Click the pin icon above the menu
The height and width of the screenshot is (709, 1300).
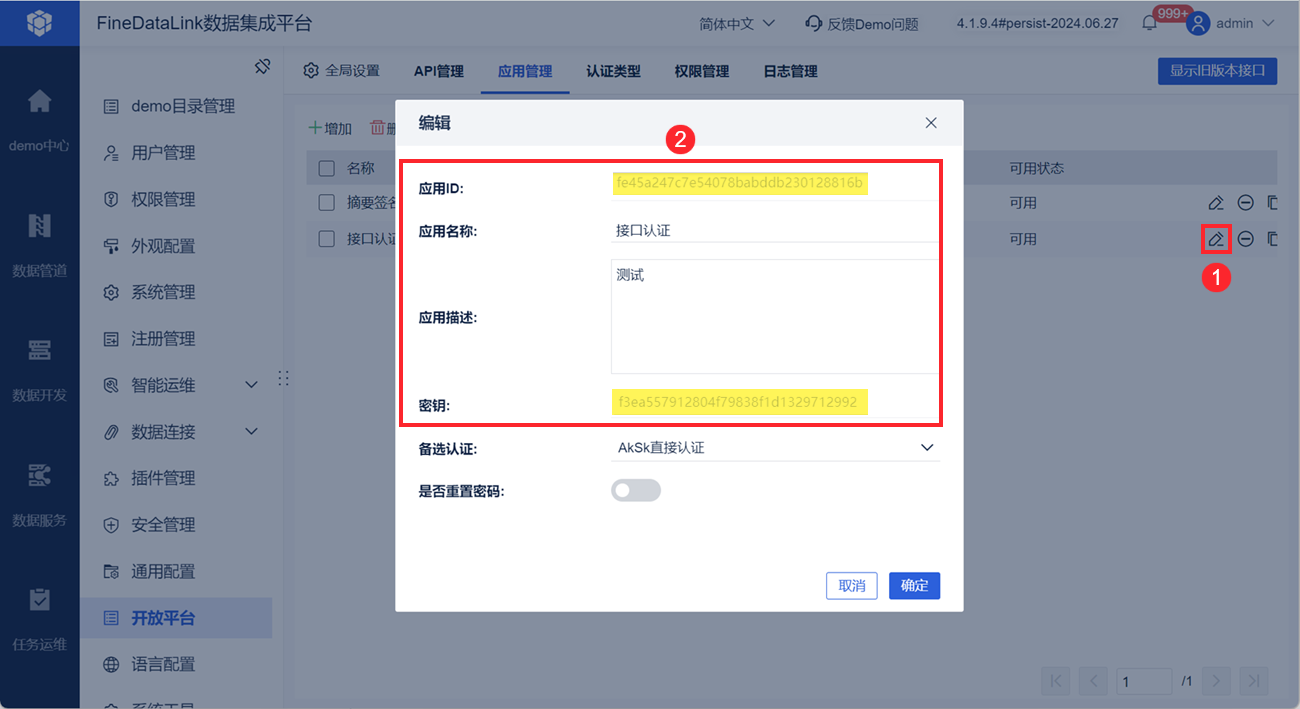(262, 66)
